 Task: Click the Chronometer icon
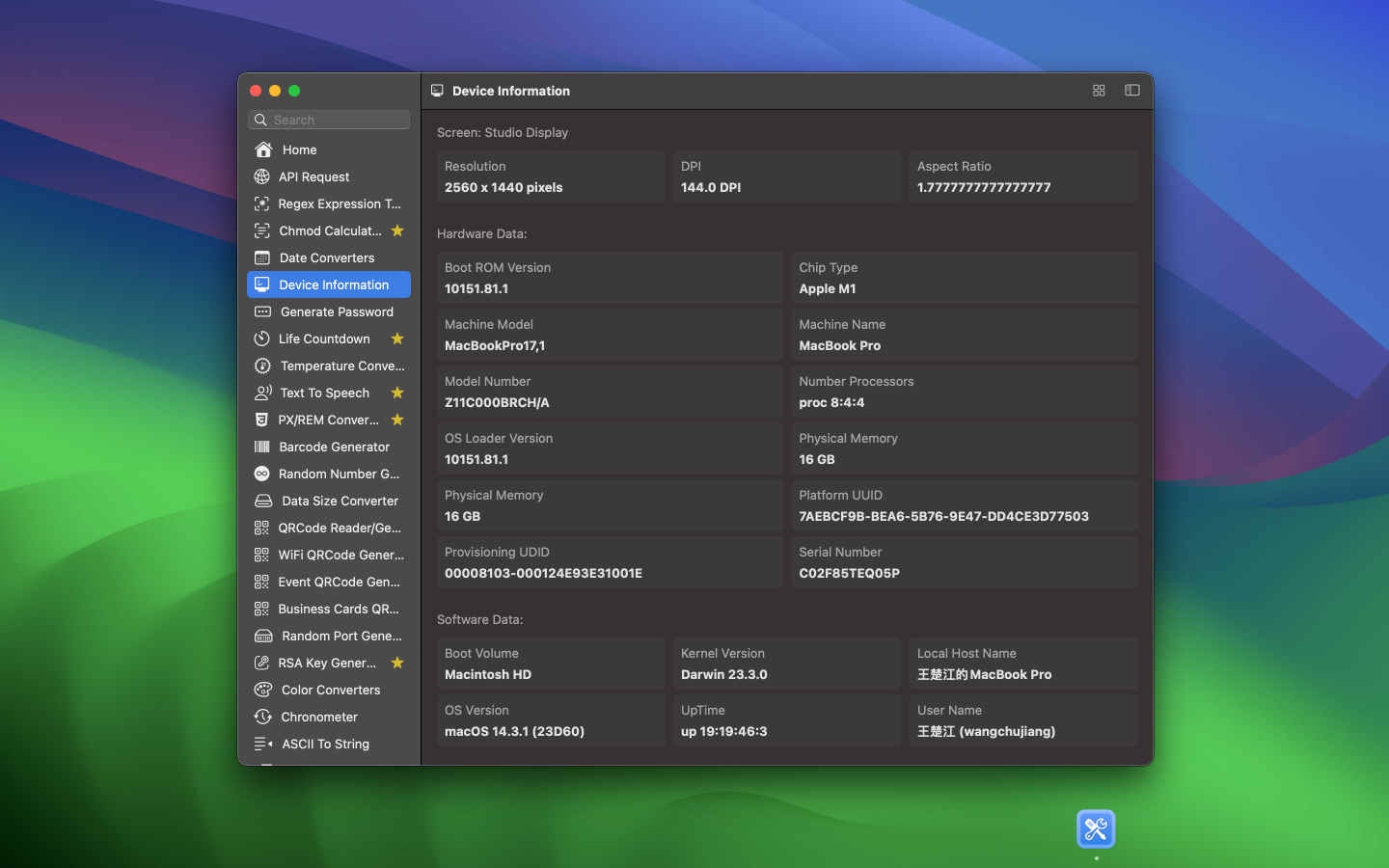(x=262, y=717)
